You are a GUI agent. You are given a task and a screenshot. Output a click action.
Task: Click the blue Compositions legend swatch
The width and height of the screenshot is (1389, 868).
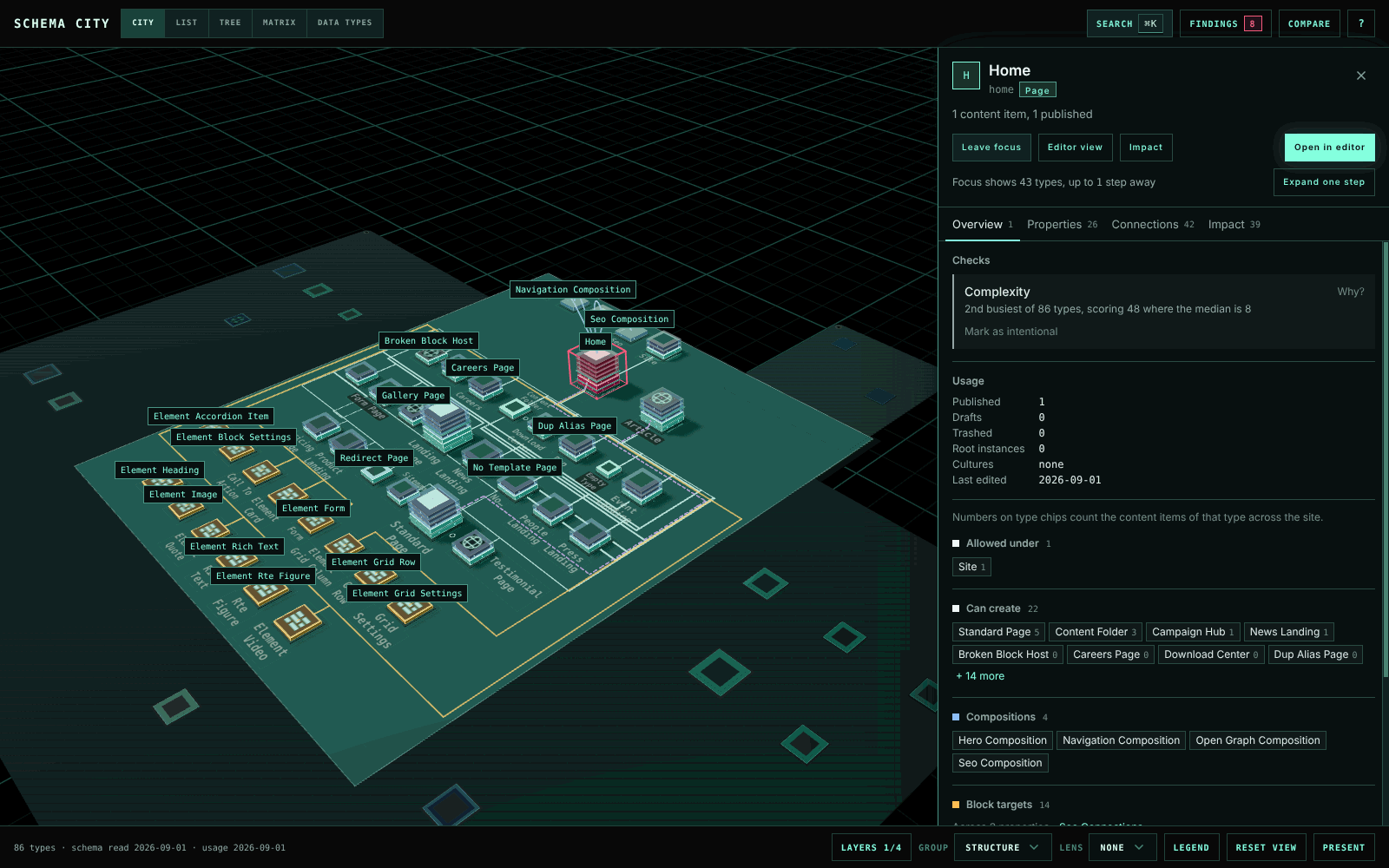point(956,717)
